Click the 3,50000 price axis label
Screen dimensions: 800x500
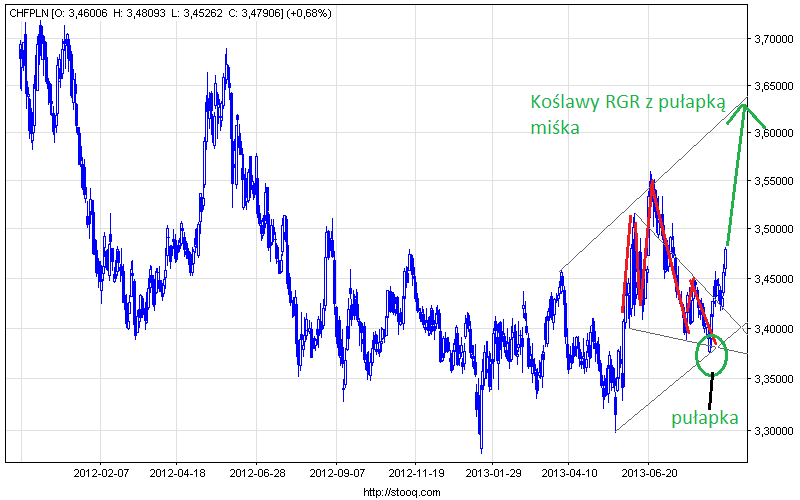(773, 229)
